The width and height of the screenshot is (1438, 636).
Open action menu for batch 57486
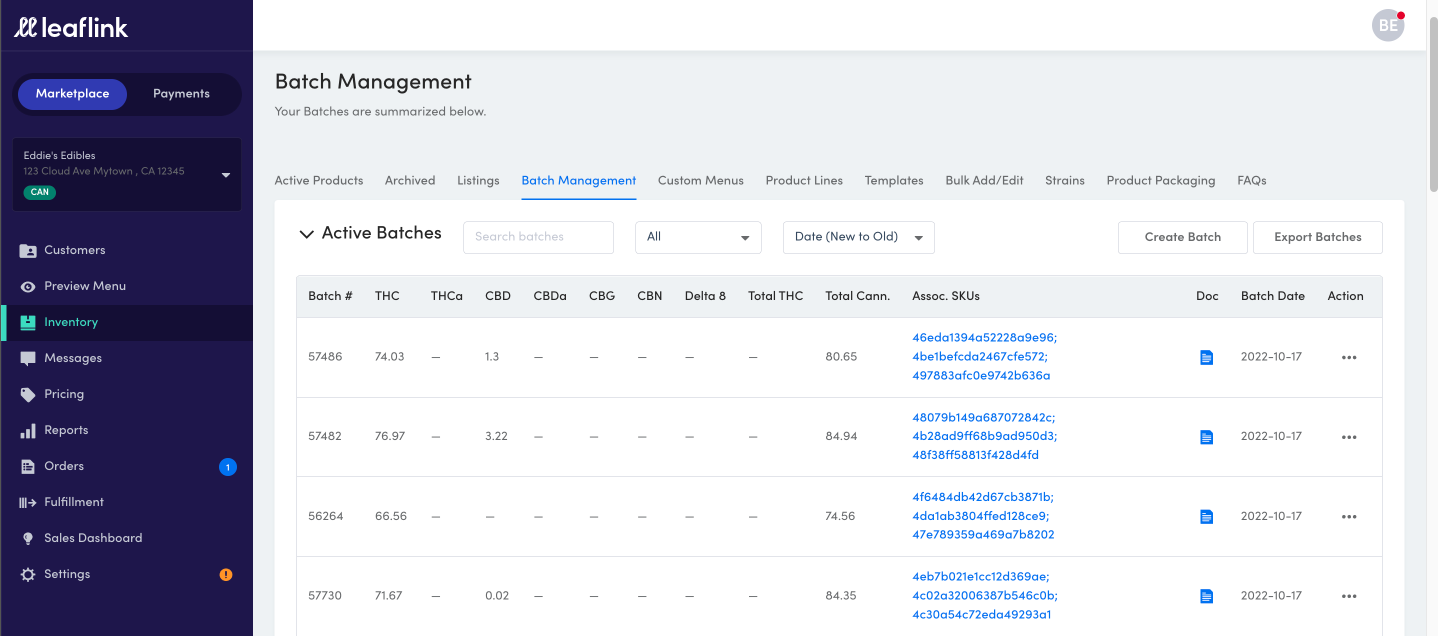[x=1349, y=357]
